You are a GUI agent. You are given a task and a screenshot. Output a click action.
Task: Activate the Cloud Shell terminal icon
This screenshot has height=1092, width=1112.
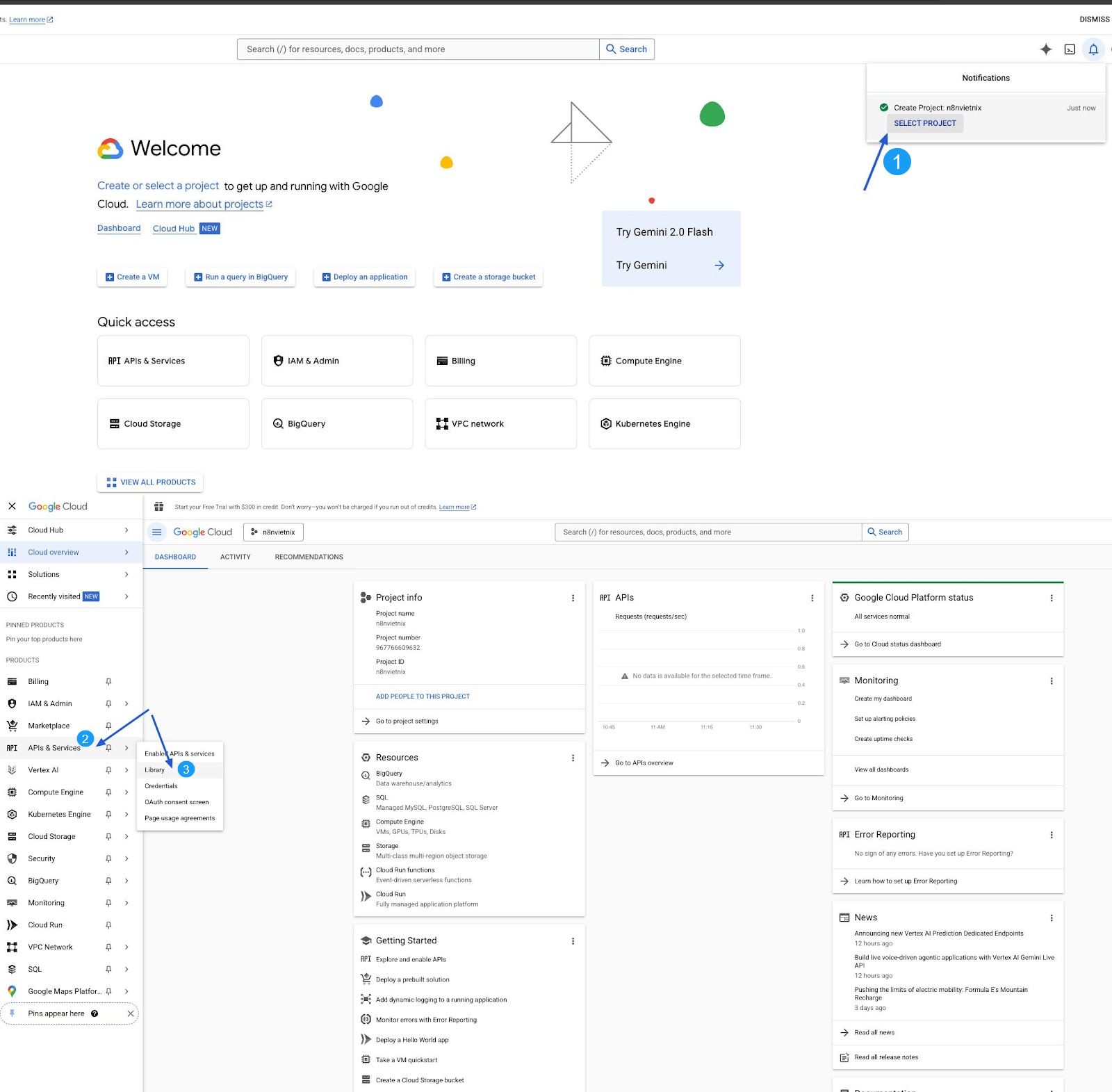(1070, 49)
